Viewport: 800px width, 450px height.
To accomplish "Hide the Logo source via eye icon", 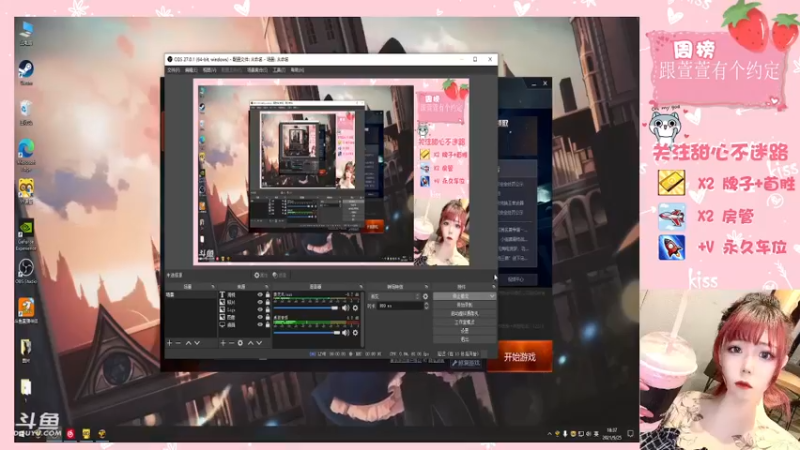I will click(260, 310).
